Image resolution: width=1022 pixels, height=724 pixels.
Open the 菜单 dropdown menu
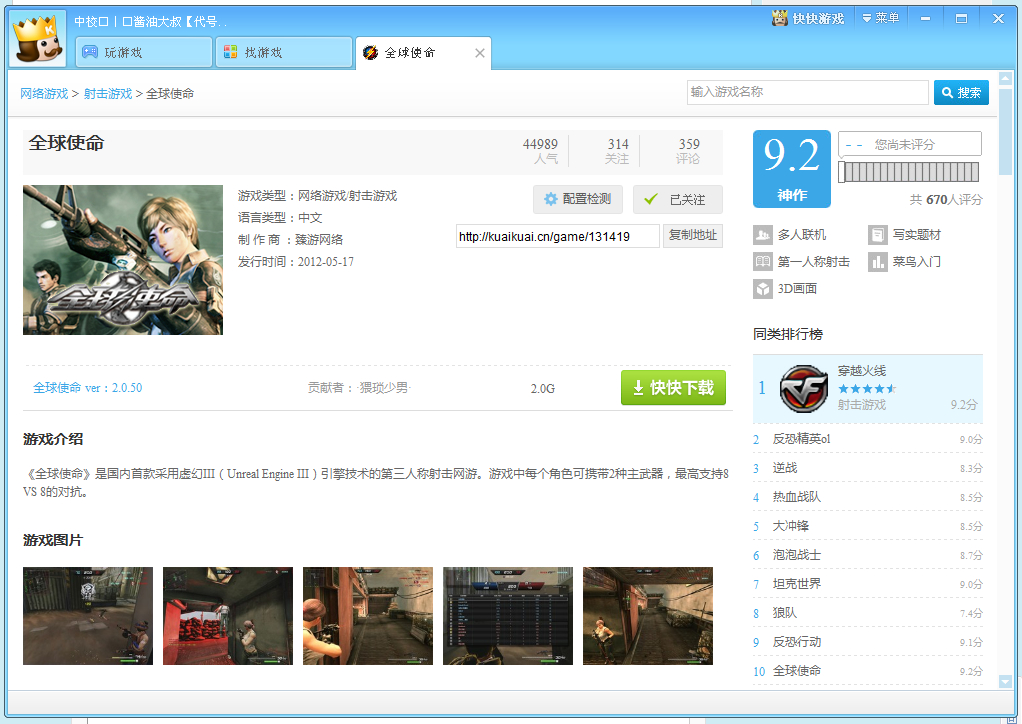click(x=880, y=18)
